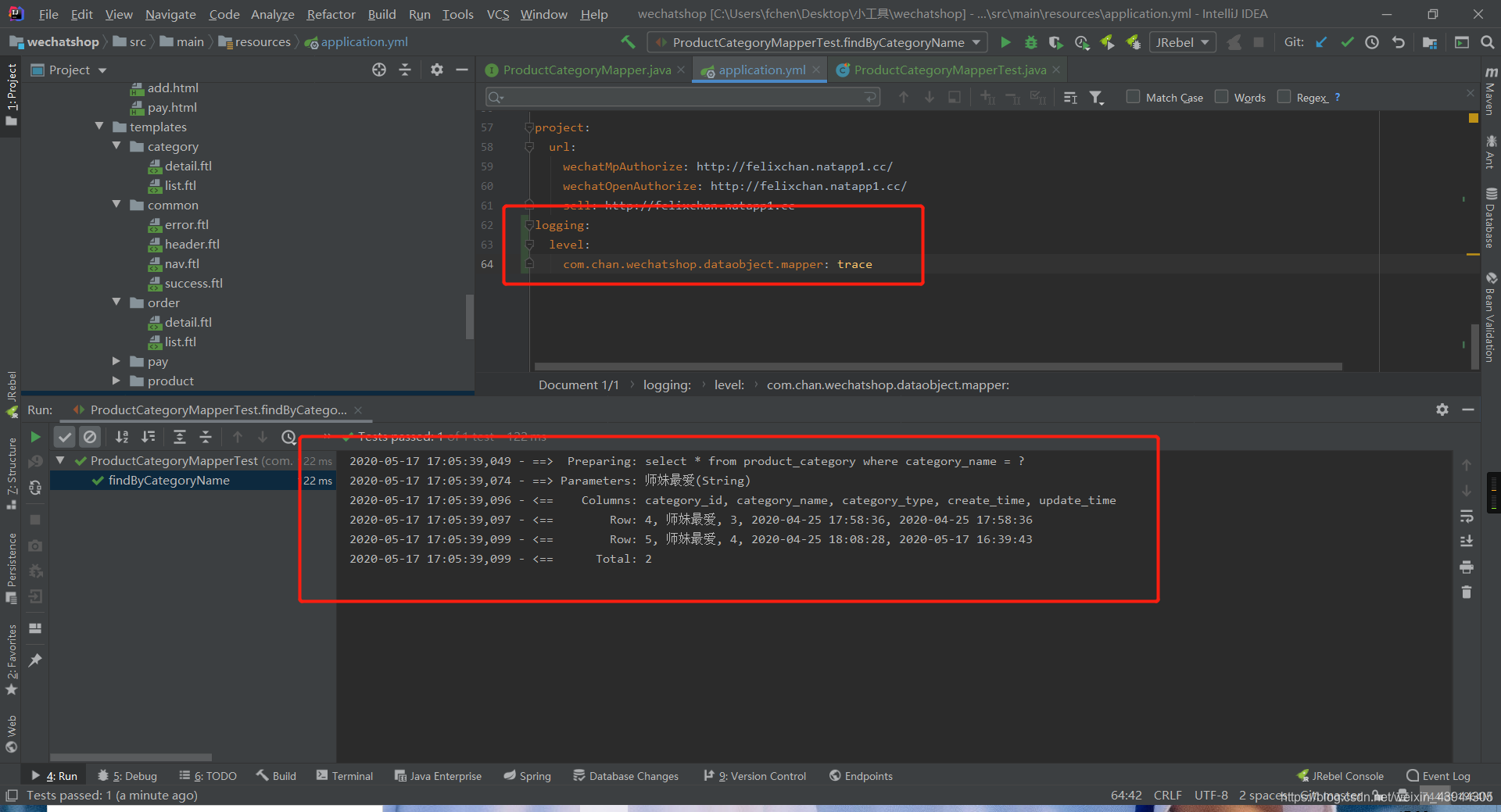Open JRebel dropdown
Viewport: 1501px width, 812px height.
1183,42
